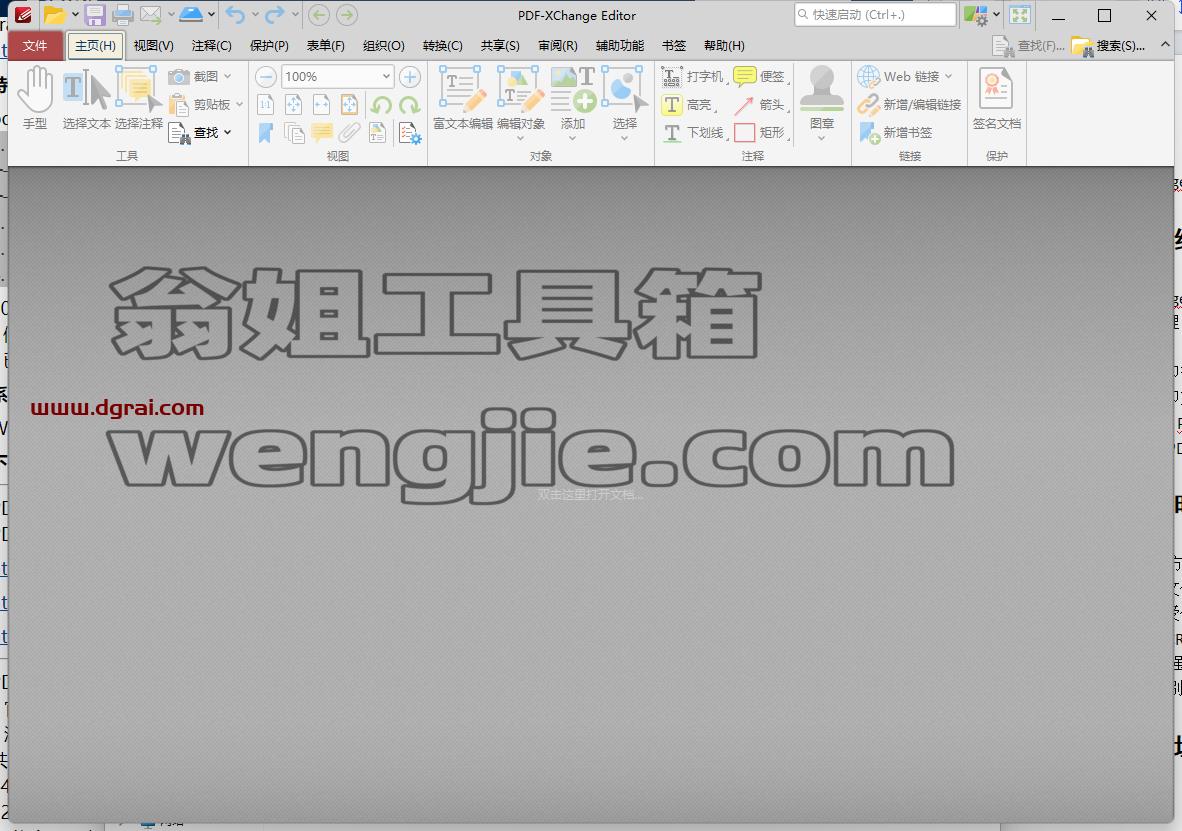
Task: Expand the Snapshot (截图) dropdown
Action: (228, 76)
